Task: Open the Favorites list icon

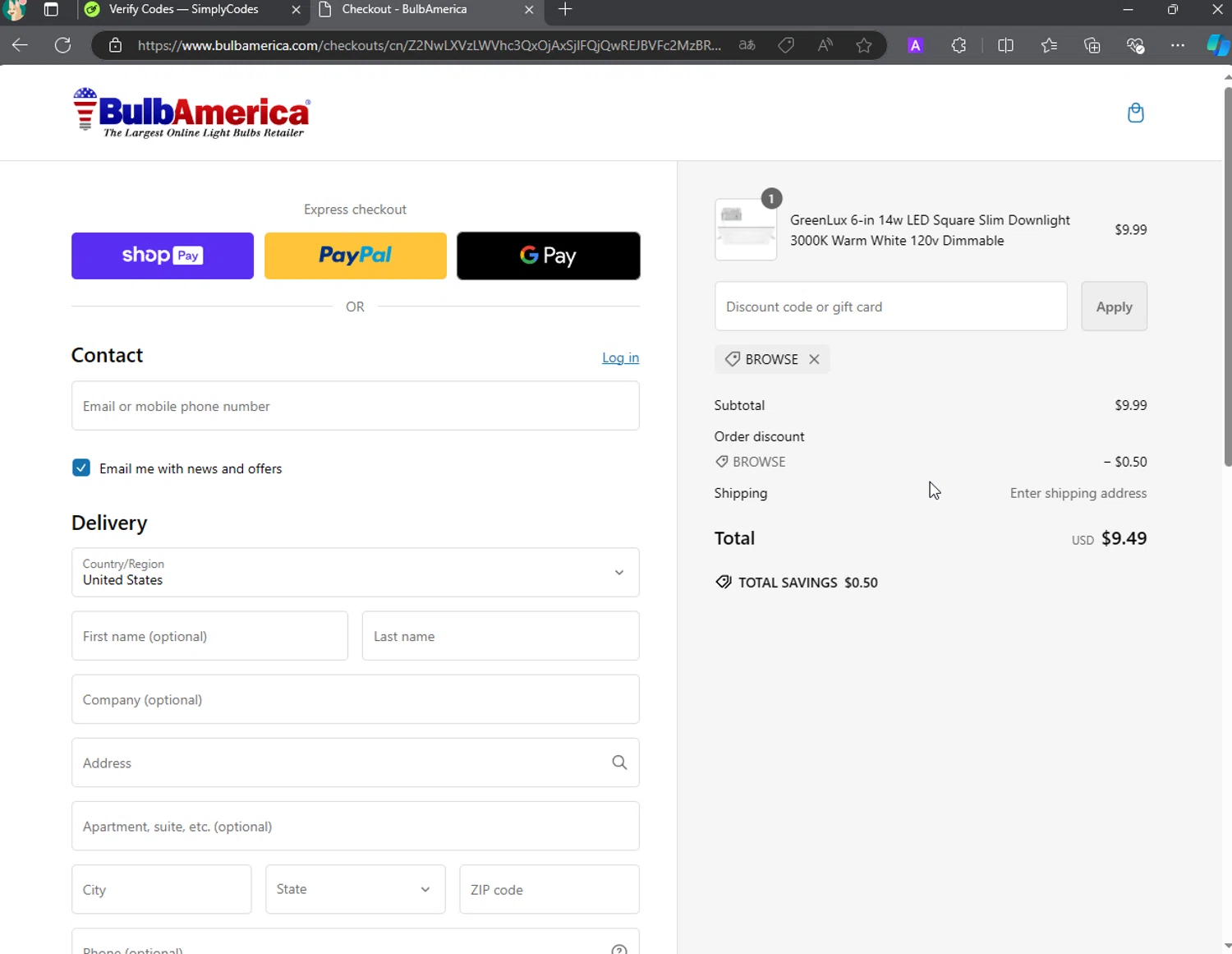Action: (x=1049, y=45)
